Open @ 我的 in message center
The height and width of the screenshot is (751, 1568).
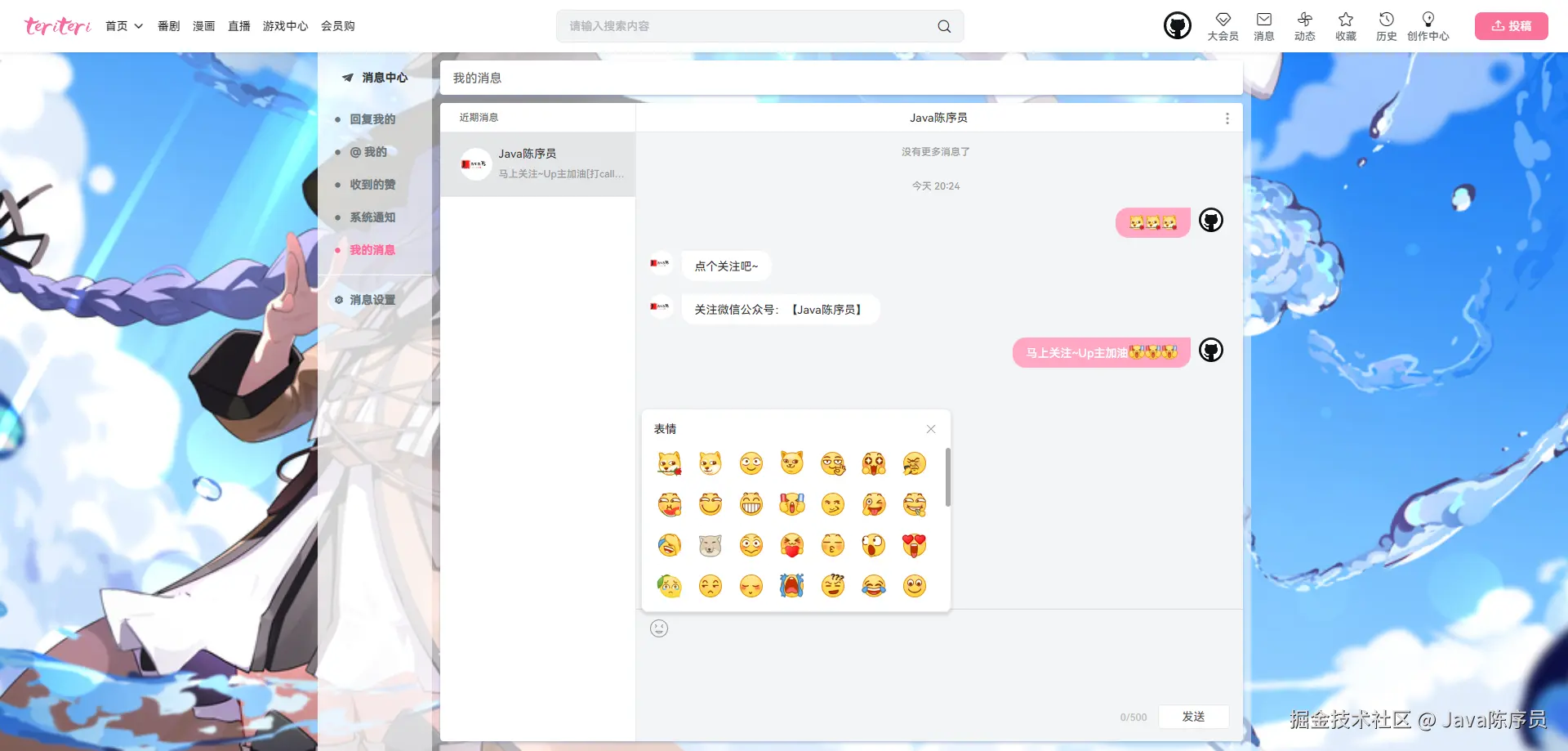368,152
